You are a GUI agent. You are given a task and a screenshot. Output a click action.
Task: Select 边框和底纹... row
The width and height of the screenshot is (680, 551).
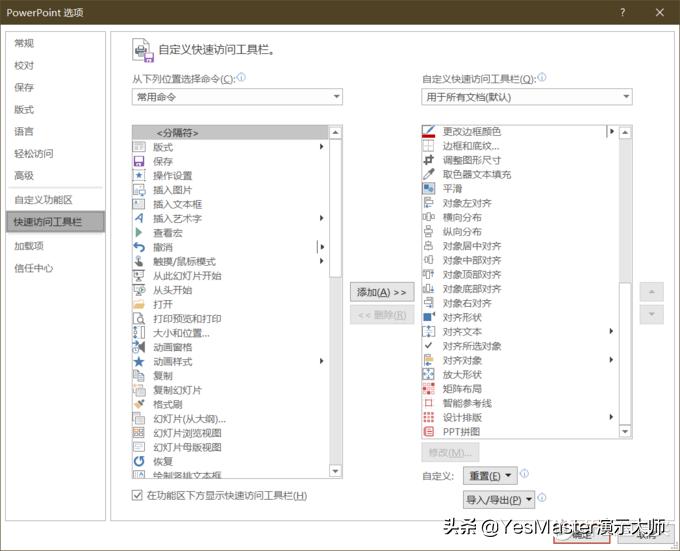[520, 146]
